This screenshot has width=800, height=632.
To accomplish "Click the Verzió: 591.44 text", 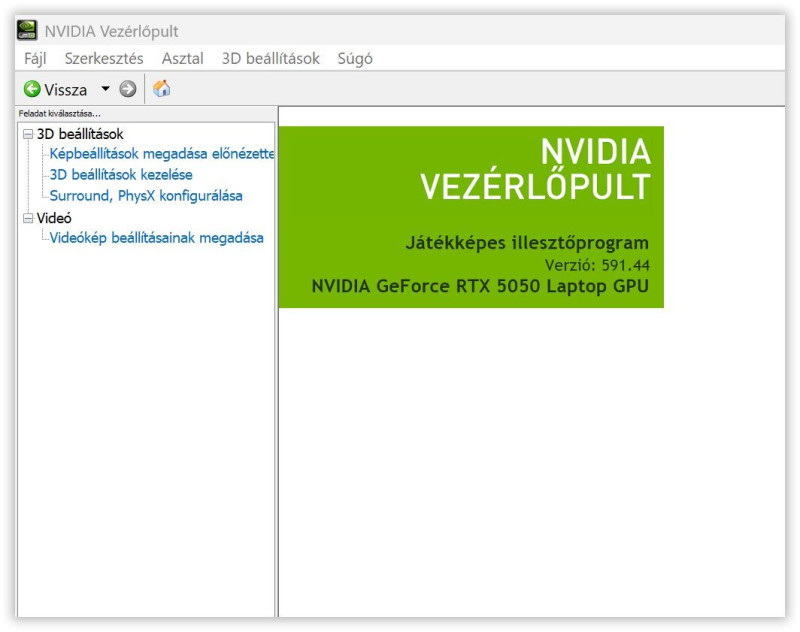I will (597, 265).
